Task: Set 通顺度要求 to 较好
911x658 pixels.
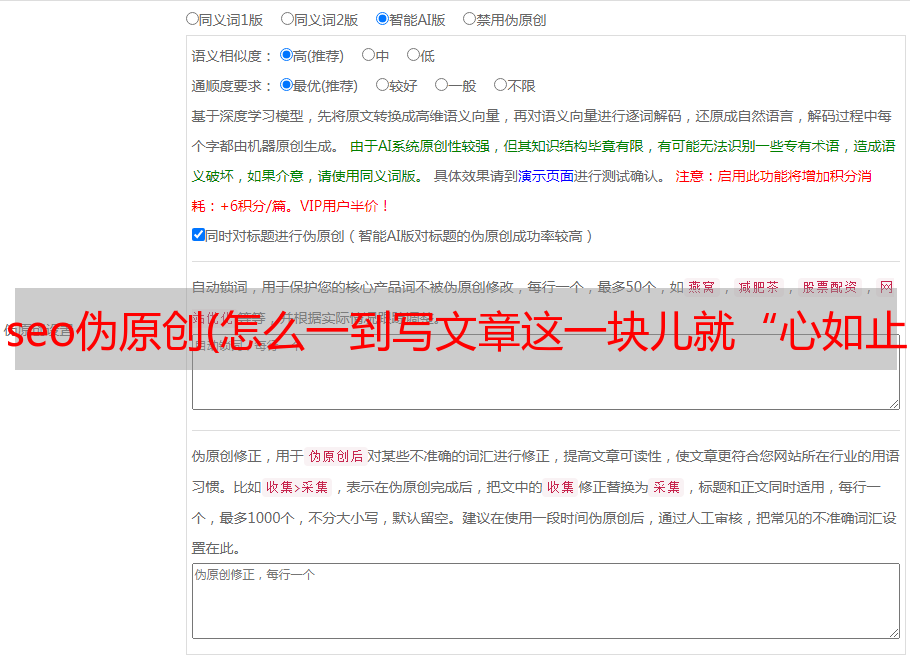Action: coord(382,85)
